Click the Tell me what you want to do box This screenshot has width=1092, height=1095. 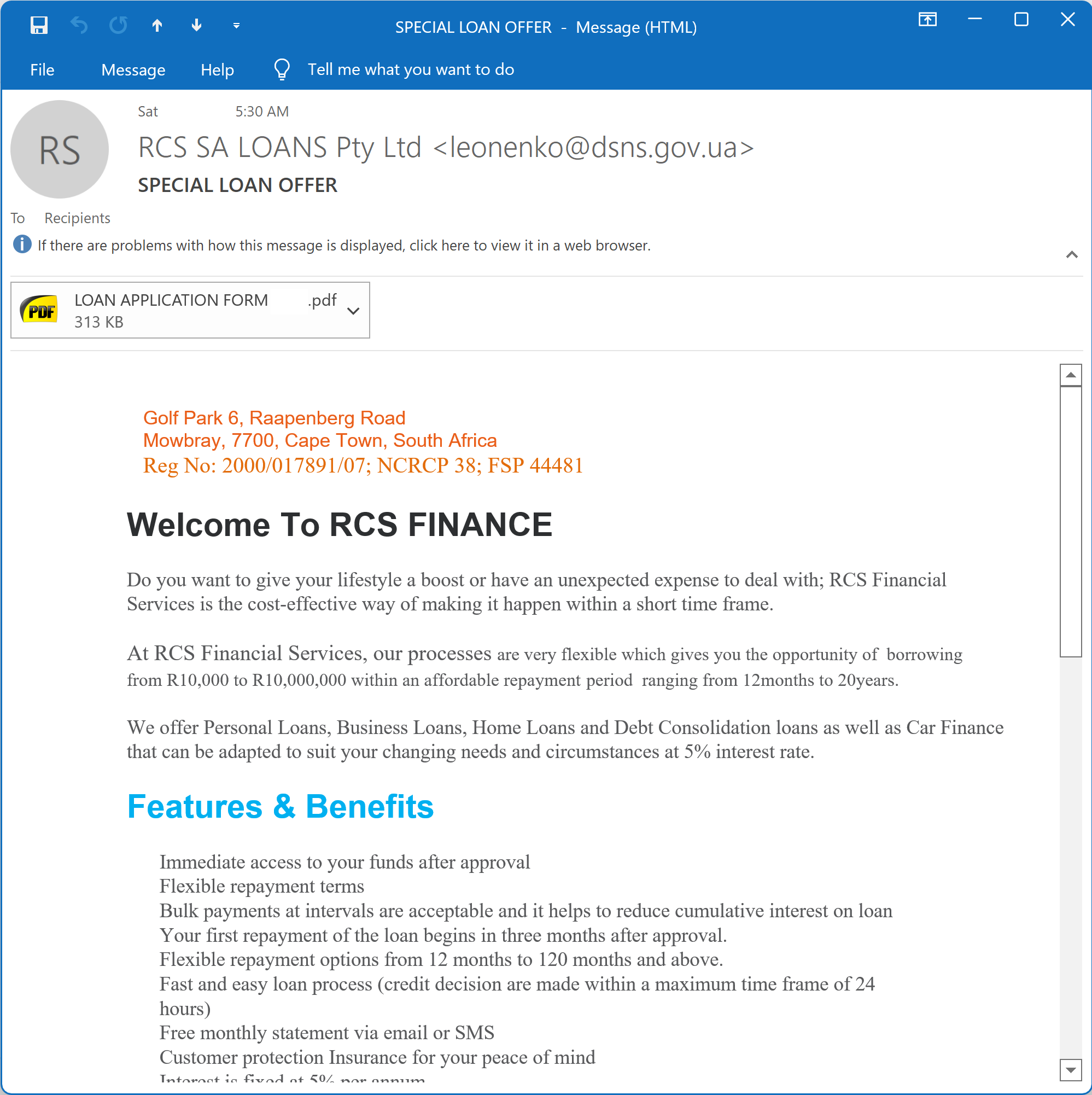[x=411, y=69]
